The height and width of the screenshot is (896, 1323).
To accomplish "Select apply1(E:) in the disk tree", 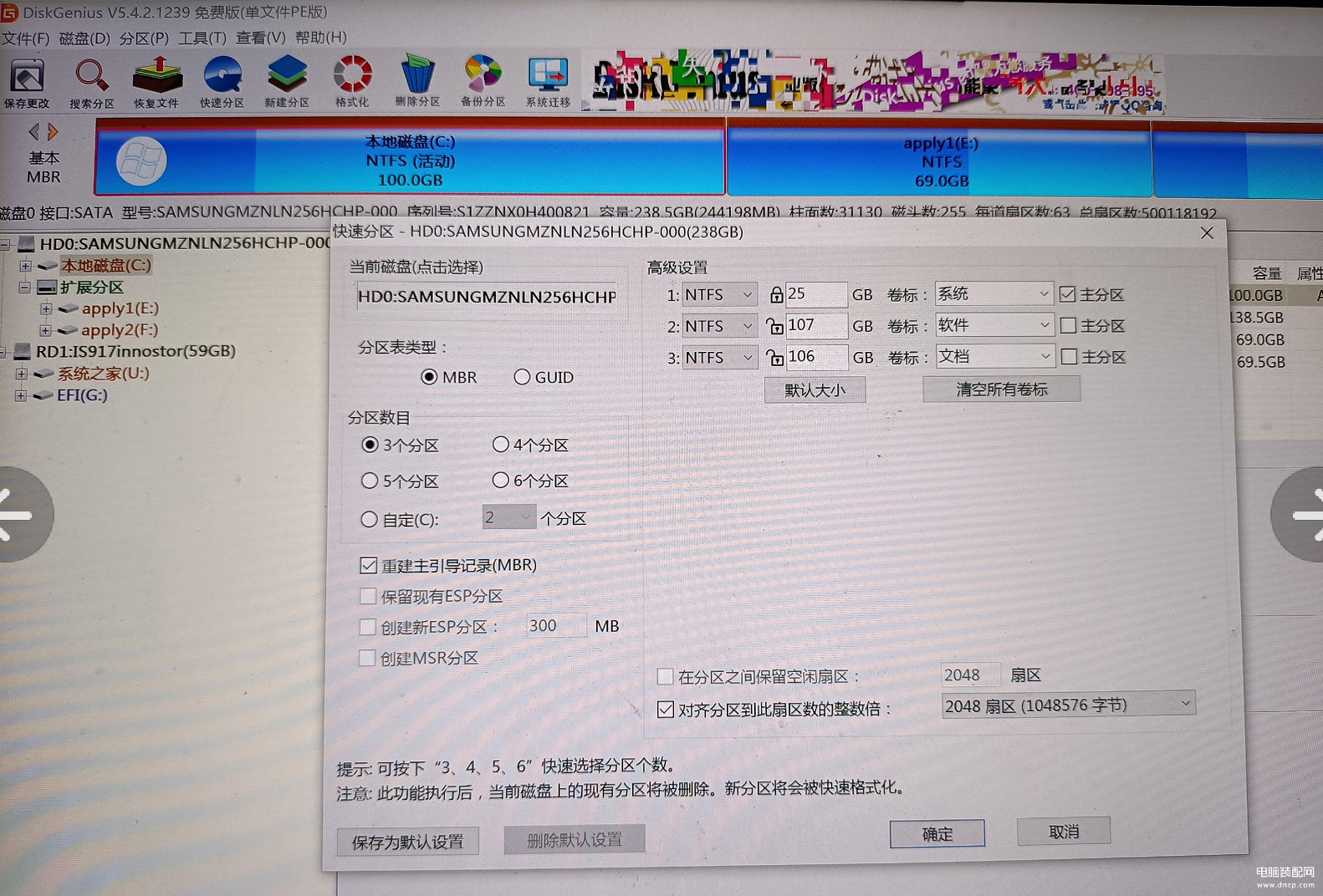I will coord(120,308).
